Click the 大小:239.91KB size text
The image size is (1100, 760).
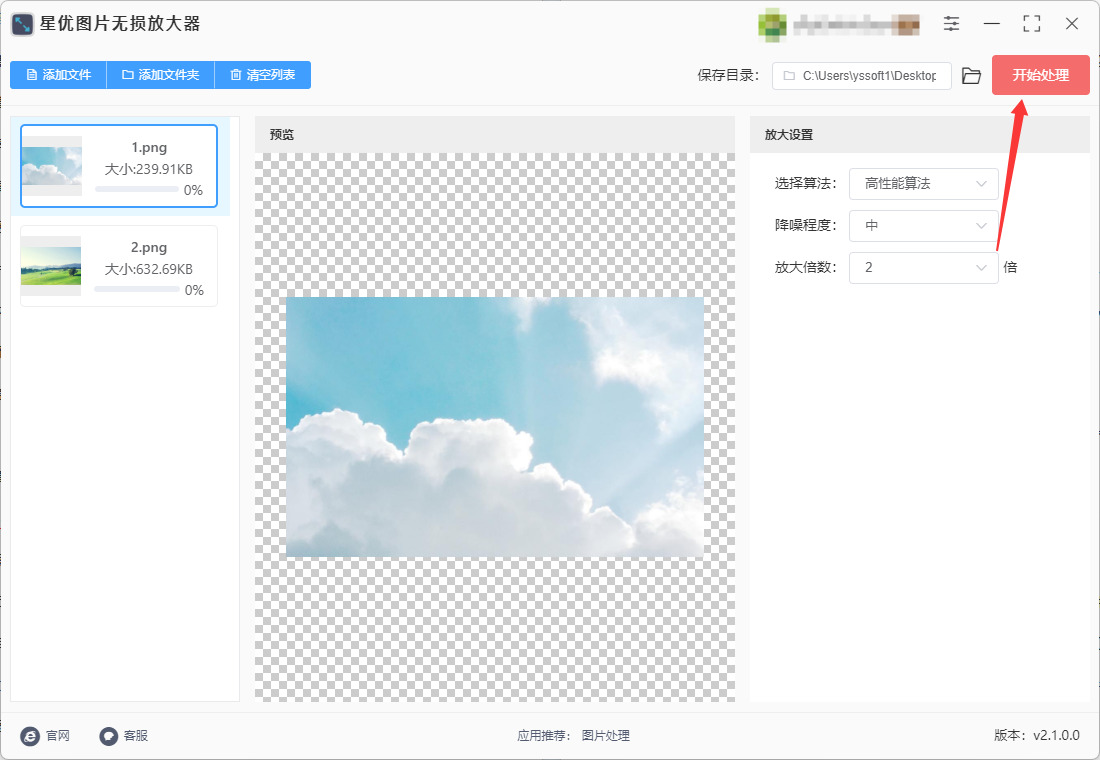149,169
